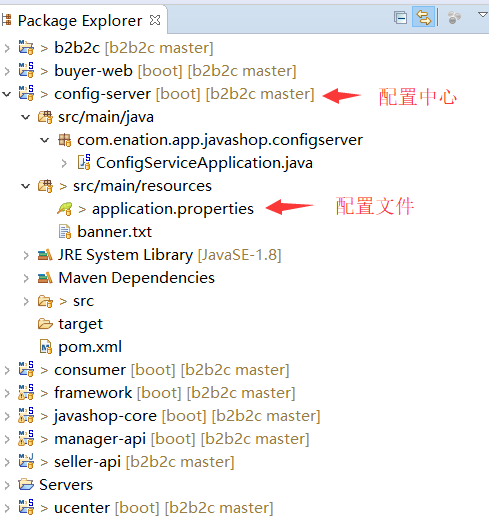Screen dimensions: 489x528
Task: Collapse the src/main/java source folder
Action: coord(26,117)
